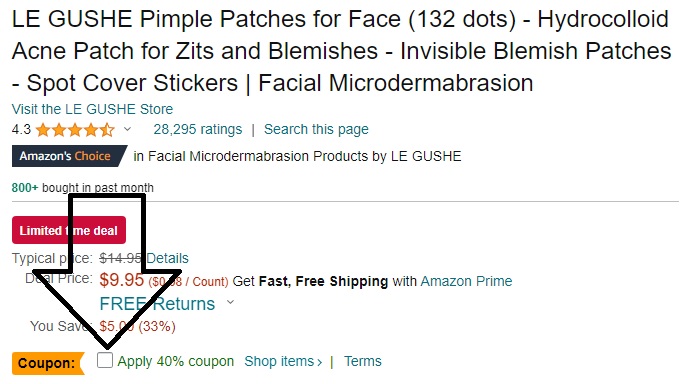Click the Limited time deal badge

click(x=69, y=230)
